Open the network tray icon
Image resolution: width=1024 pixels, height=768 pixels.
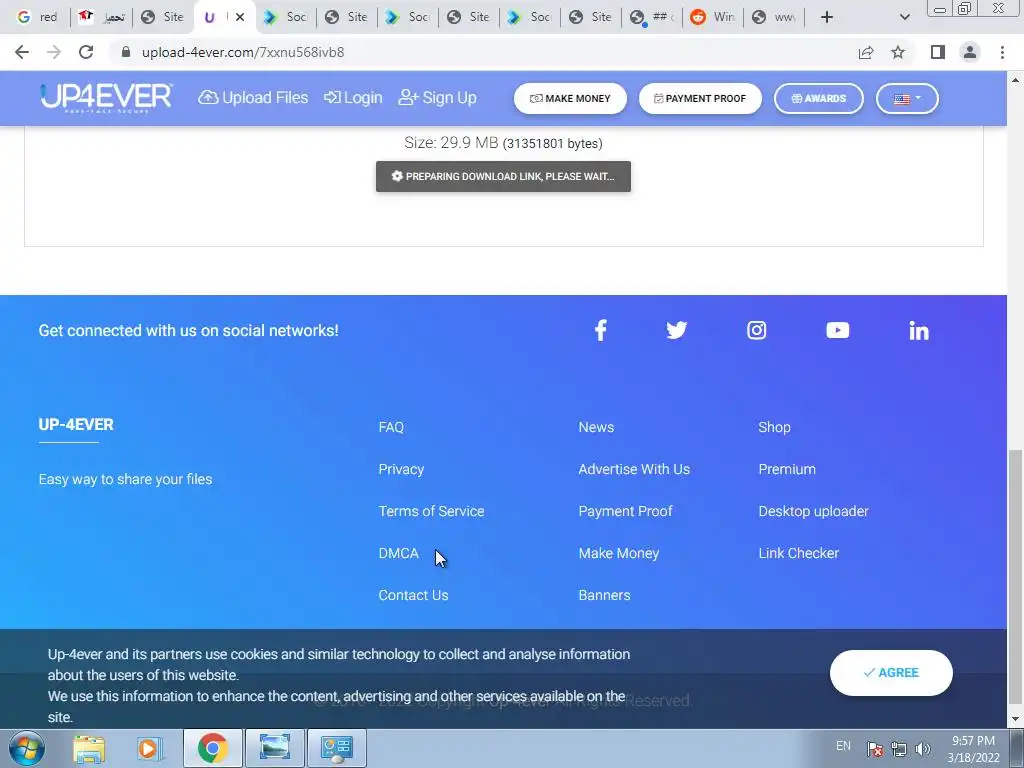(899, 749)
